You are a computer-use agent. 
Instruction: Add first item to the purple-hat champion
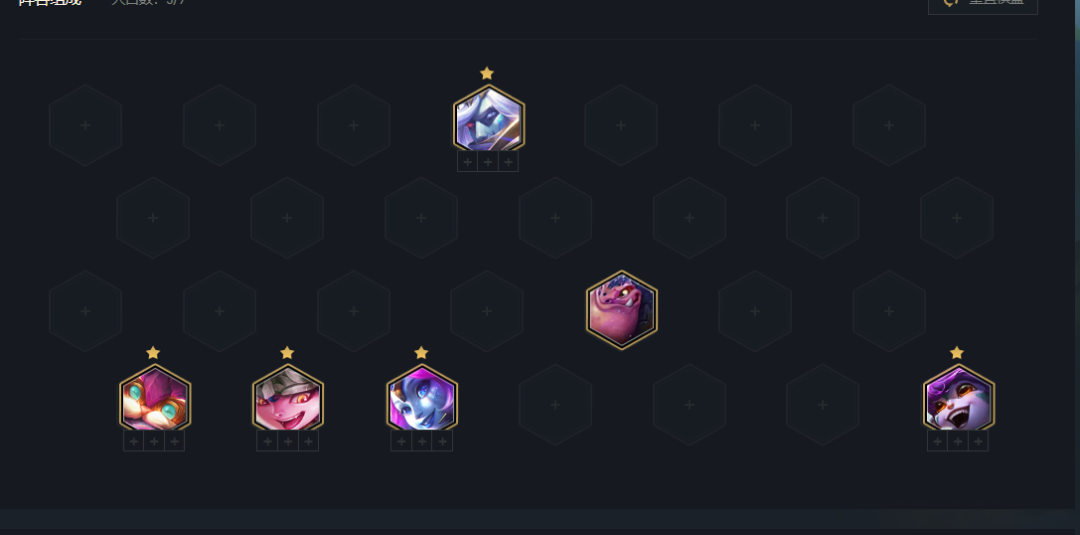[x=937, y=441]
